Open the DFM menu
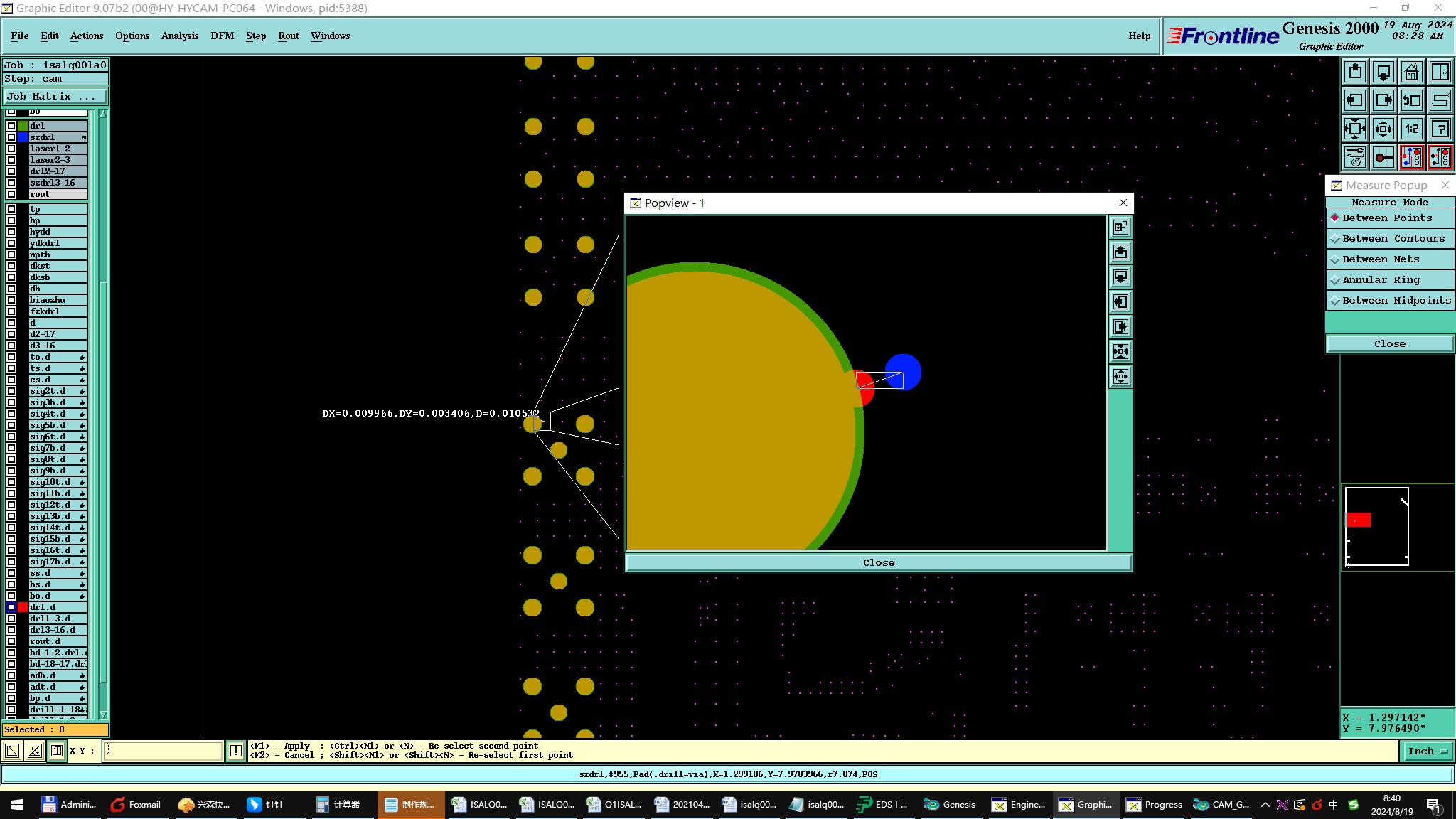 tap(222, 36)
